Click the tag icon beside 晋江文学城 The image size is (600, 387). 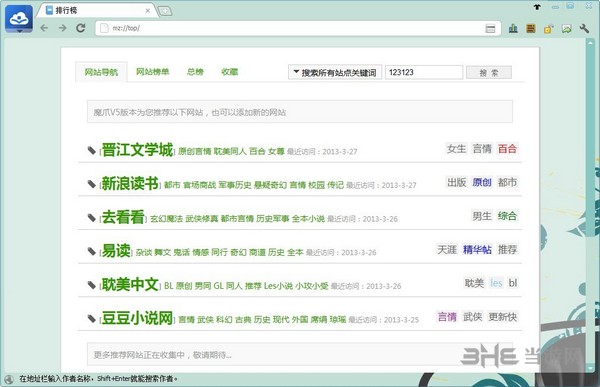[x=91, y=150]
